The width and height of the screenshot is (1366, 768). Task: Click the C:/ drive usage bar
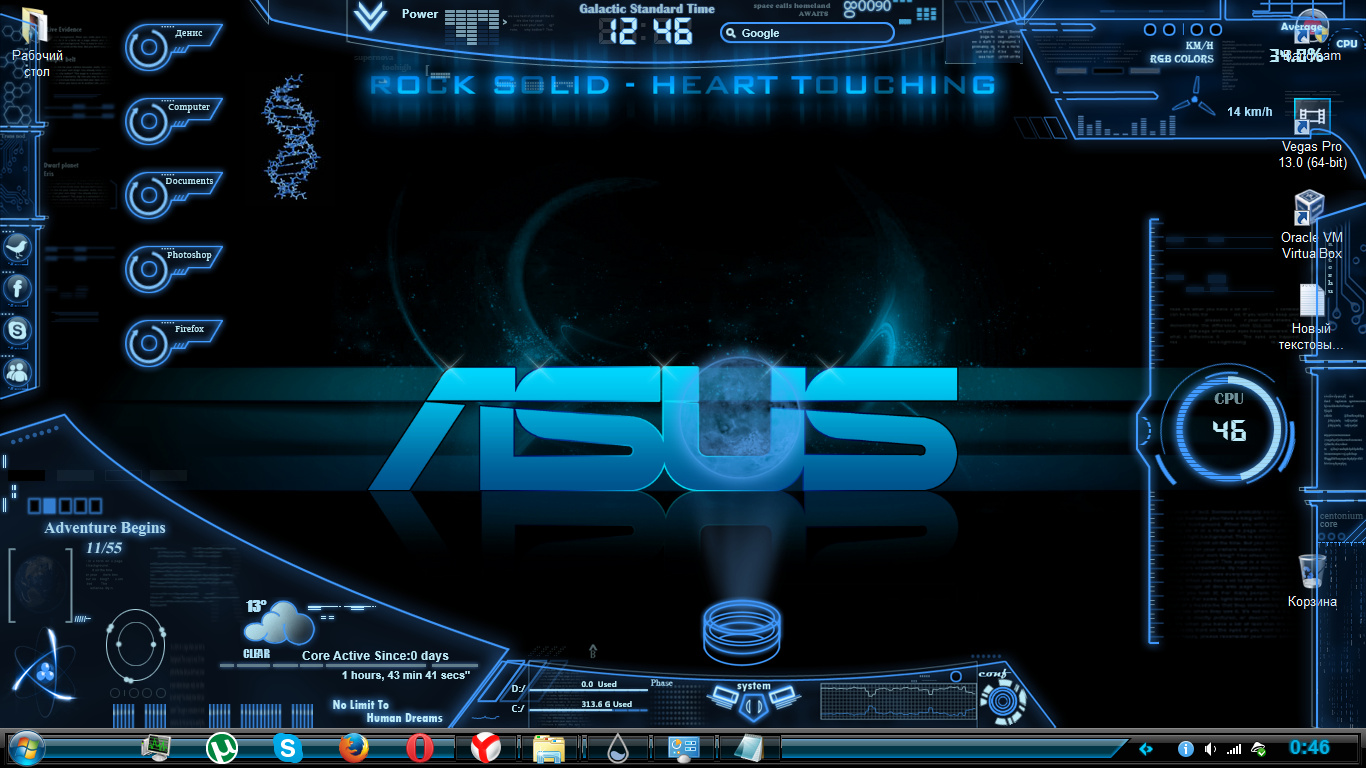tap(588, 709)
